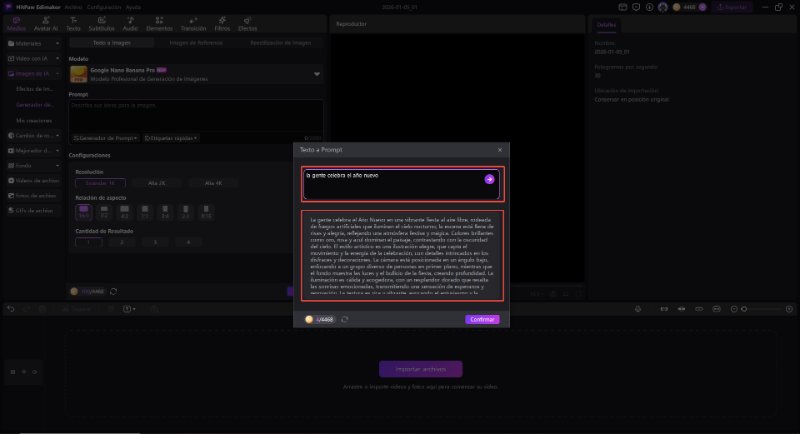Open the Elementos library

159,23
